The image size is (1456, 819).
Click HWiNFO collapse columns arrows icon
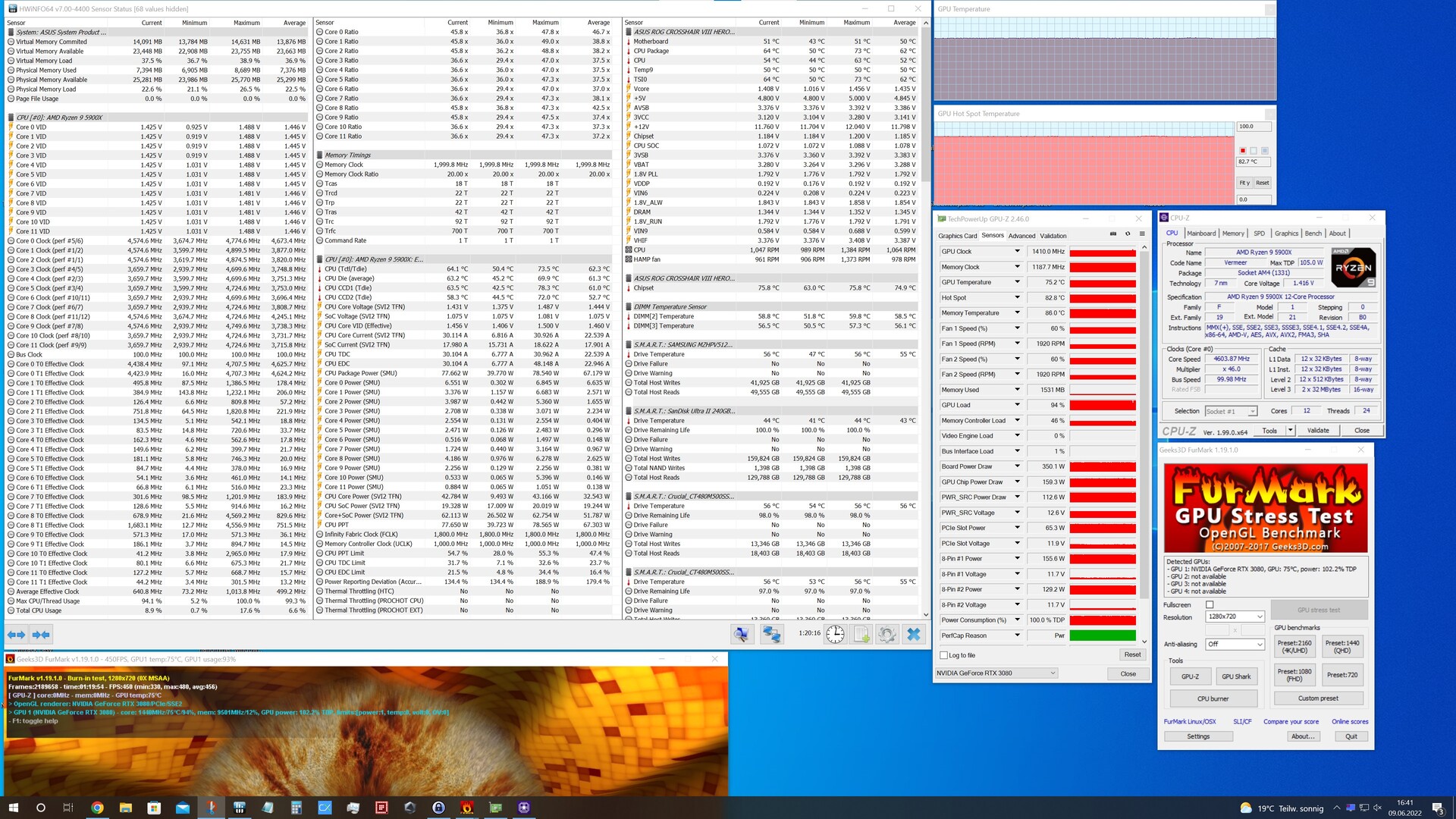[41, 635]
